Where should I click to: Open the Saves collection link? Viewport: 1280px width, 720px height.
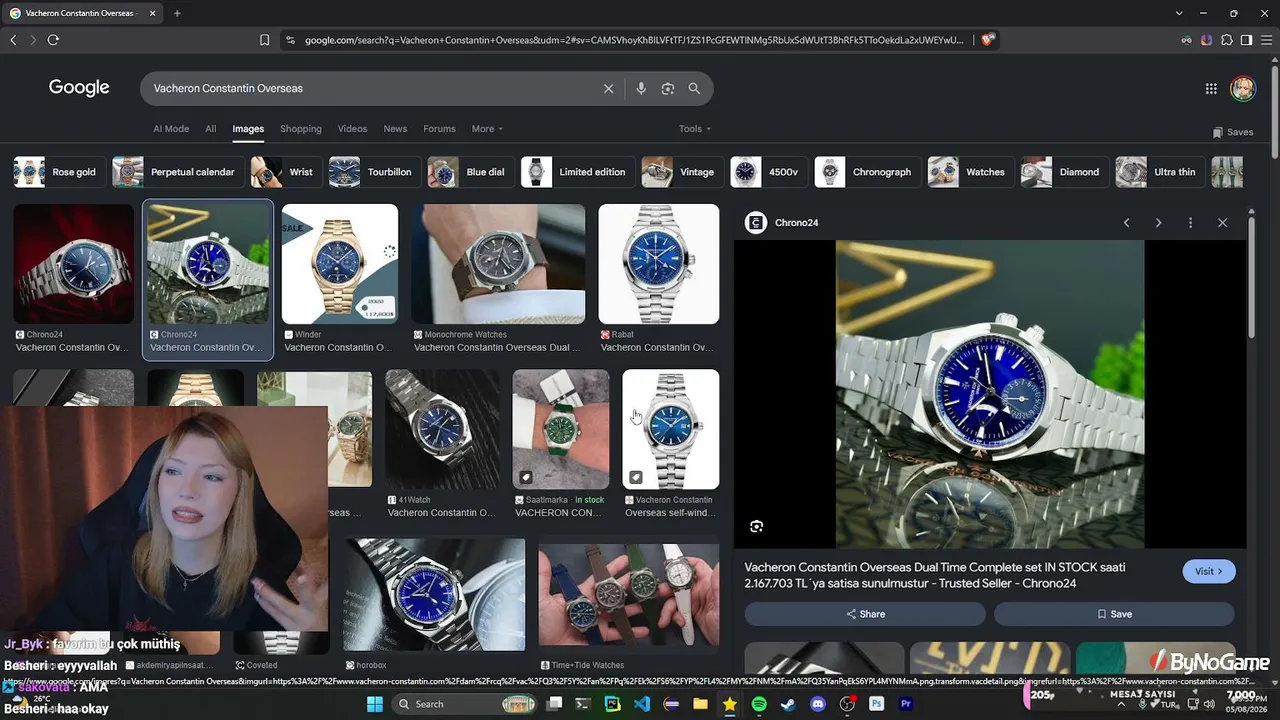point(1233,132)
